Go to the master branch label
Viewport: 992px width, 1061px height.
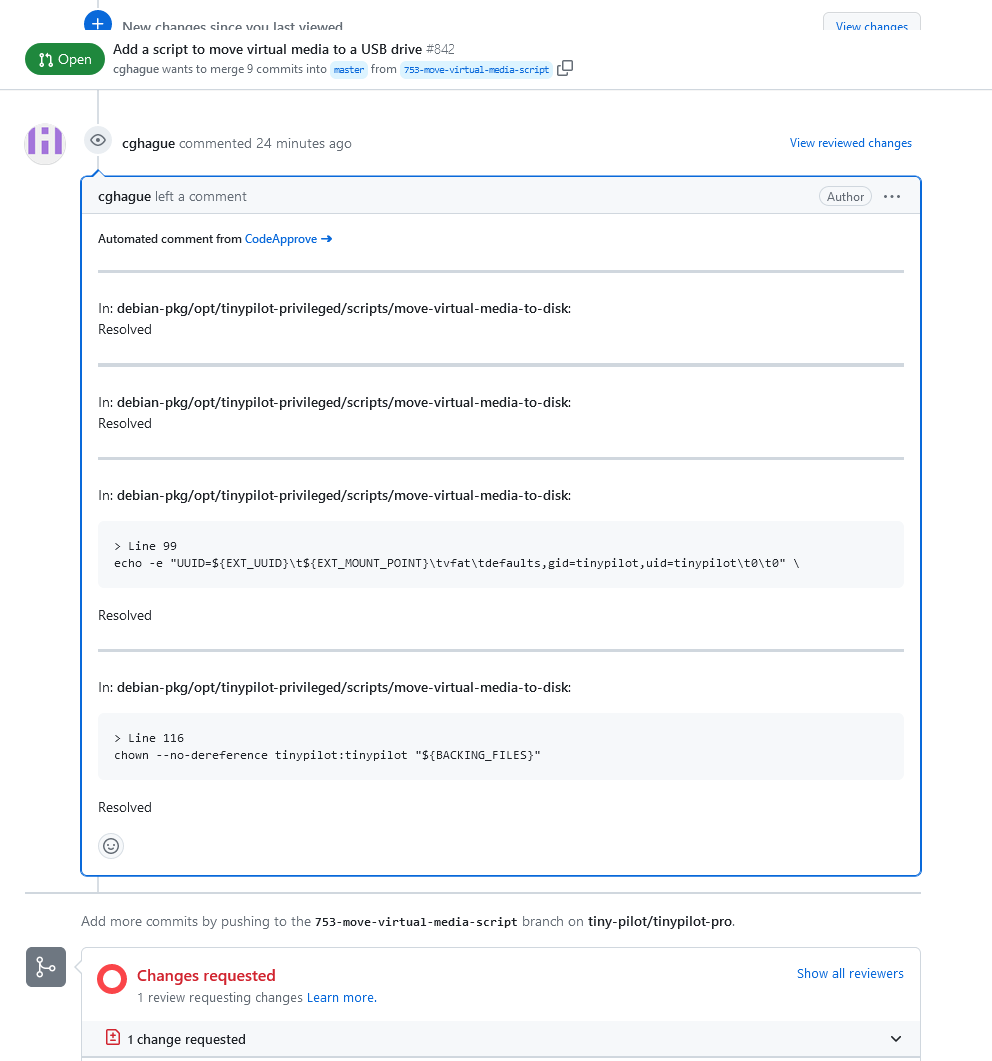[x=348, y=69]
